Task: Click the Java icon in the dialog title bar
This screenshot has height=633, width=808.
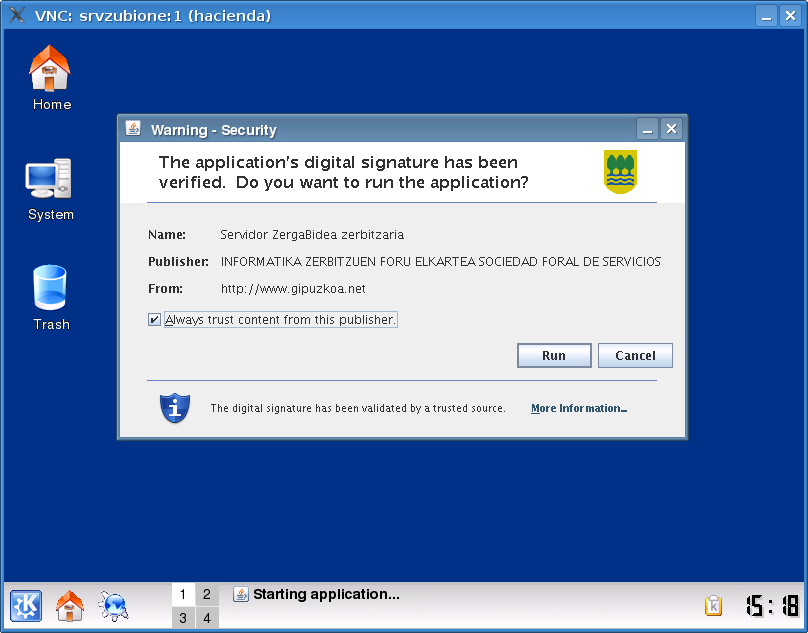Action: tap(133, 129)
